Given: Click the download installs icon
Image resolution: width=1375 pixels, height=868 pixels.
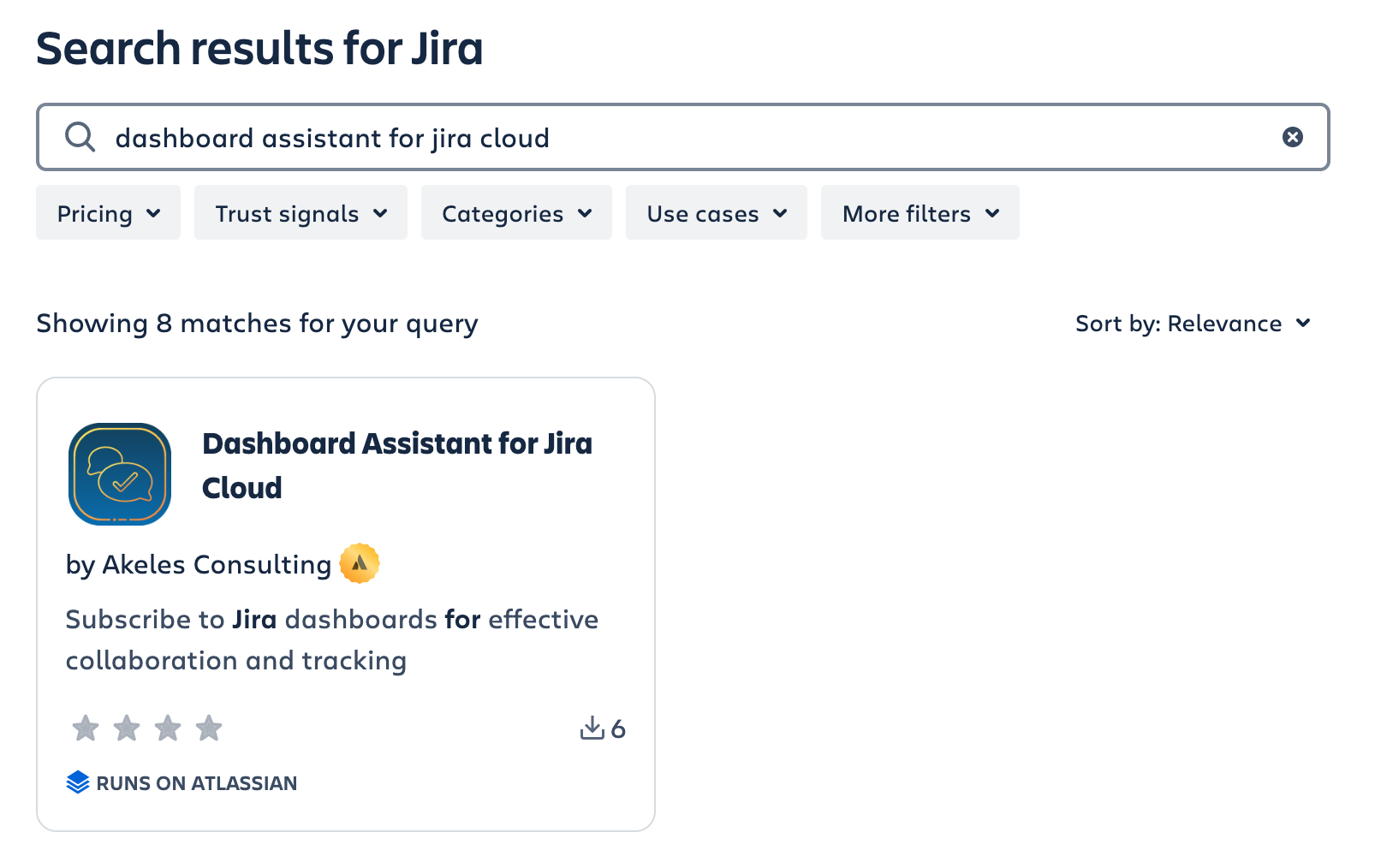Looking at the screenshot, I should pos(592,728).
